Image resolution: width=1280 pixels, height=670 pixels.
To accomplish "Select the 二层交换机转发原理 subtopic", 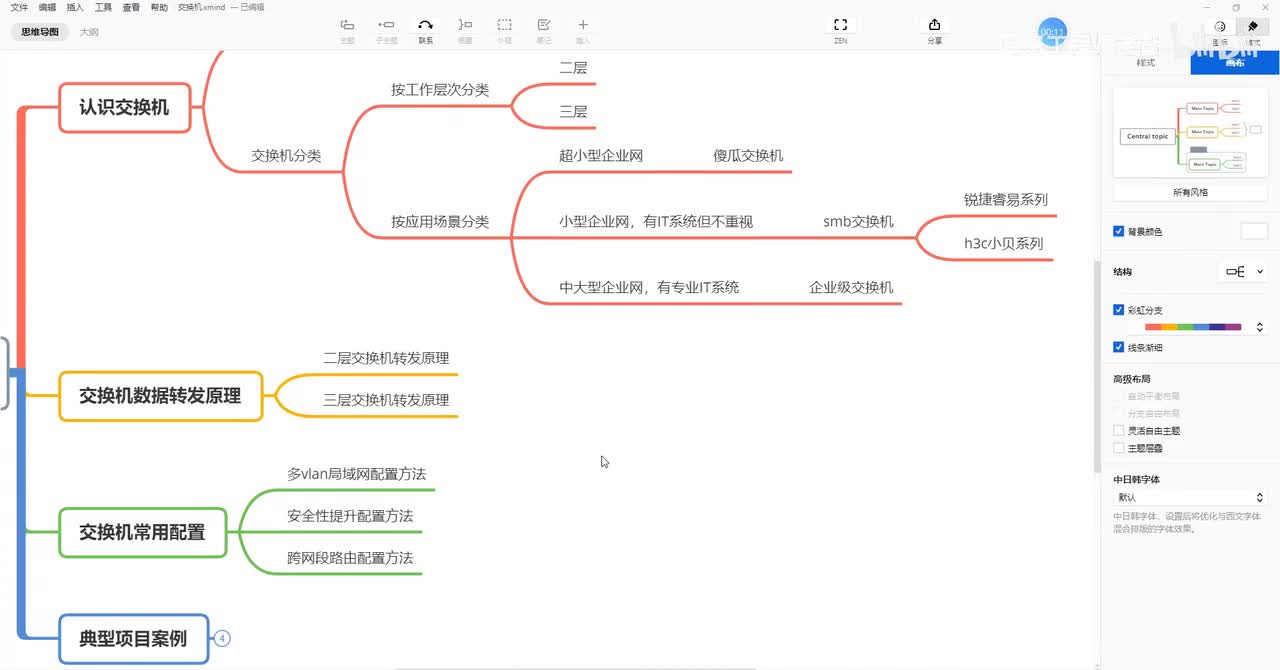I will point(386,357).
